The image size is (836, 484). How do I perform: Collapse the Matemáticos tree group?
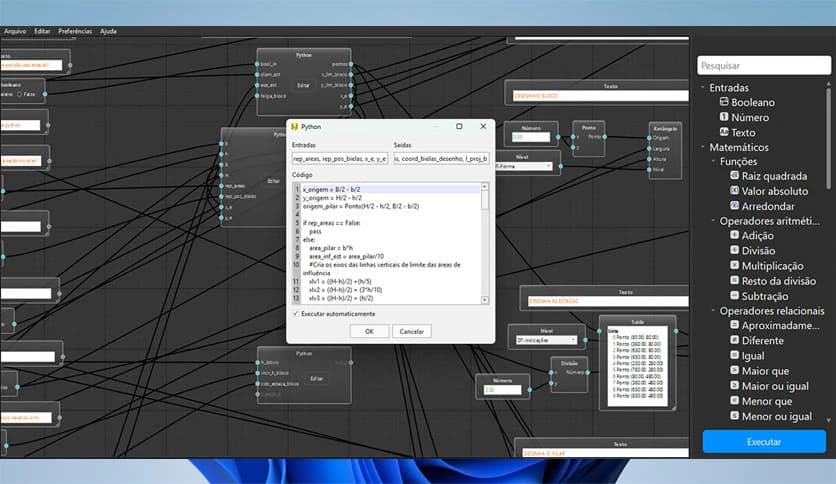[x=703, y=147]
